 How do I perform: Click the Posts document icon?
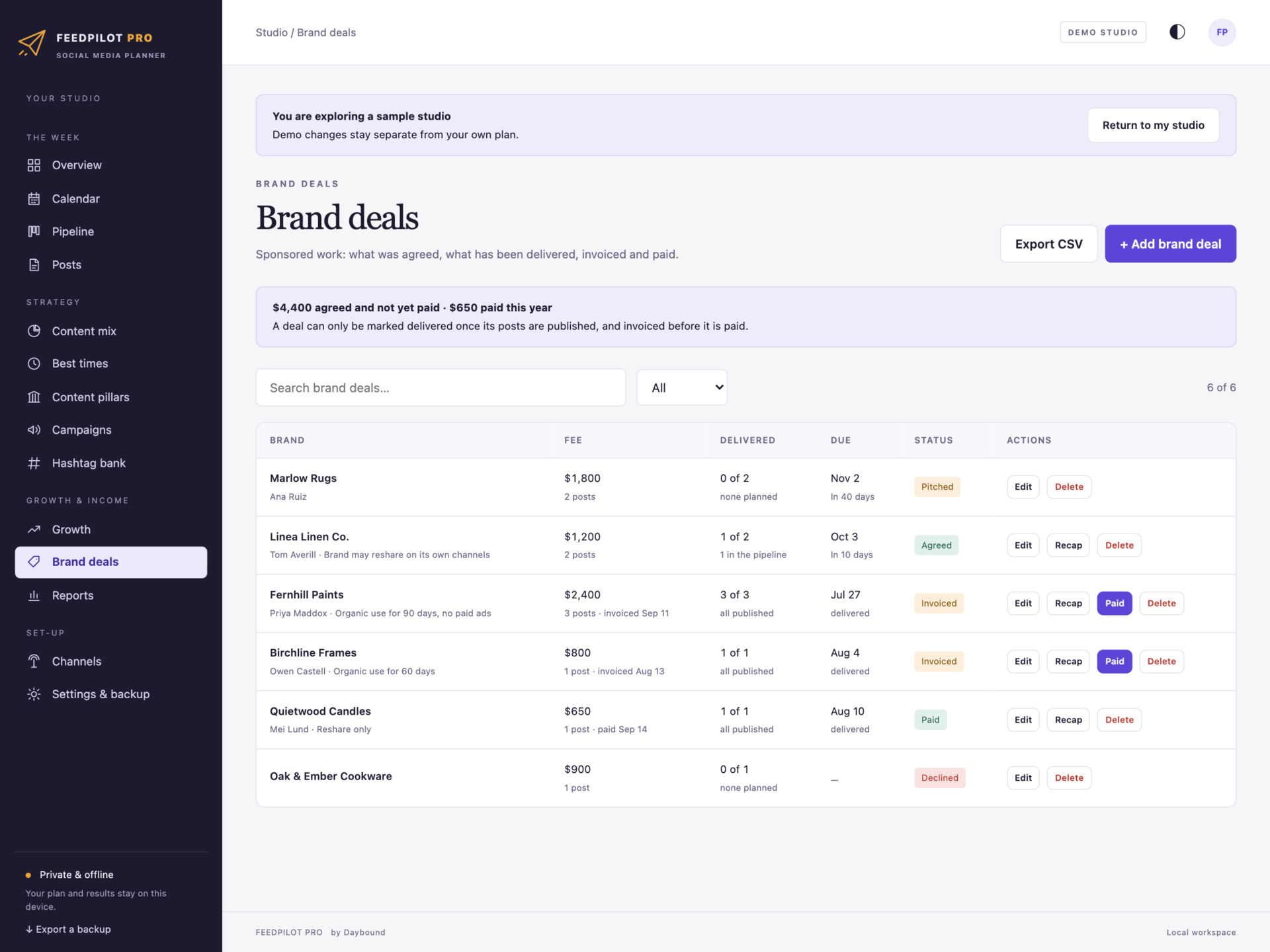point(34,264)
